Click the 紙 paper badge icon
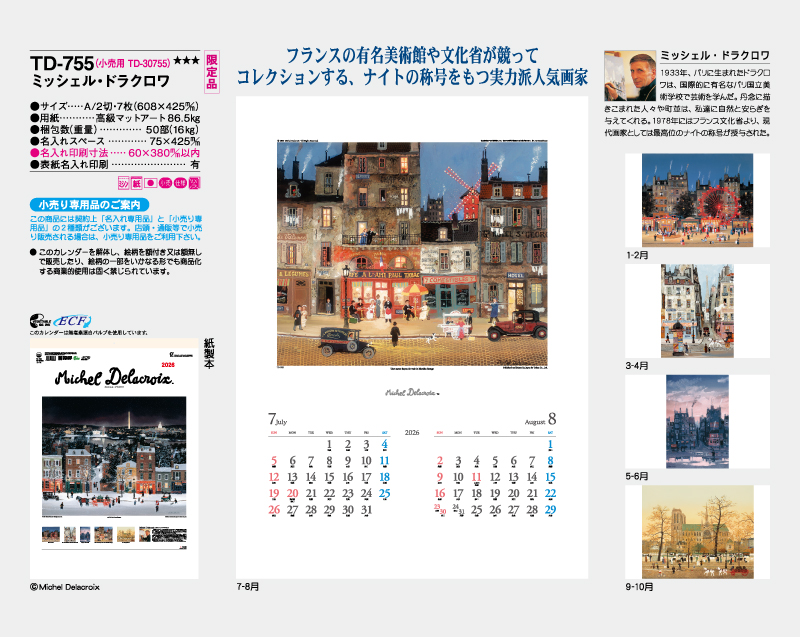The image size is (800, 637). (x=137, y=183)
